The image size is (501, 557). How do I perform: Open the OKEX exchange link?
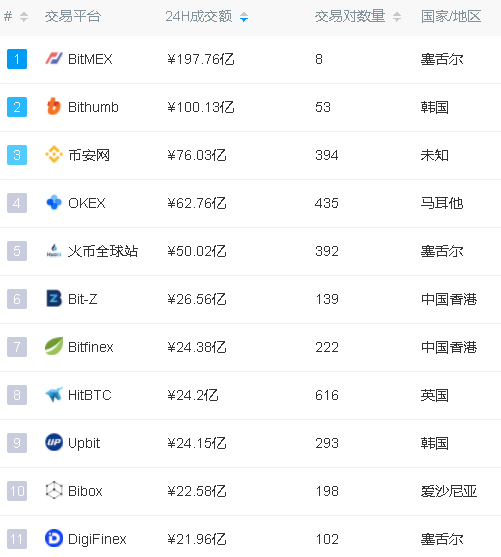(x=87, y=203)
